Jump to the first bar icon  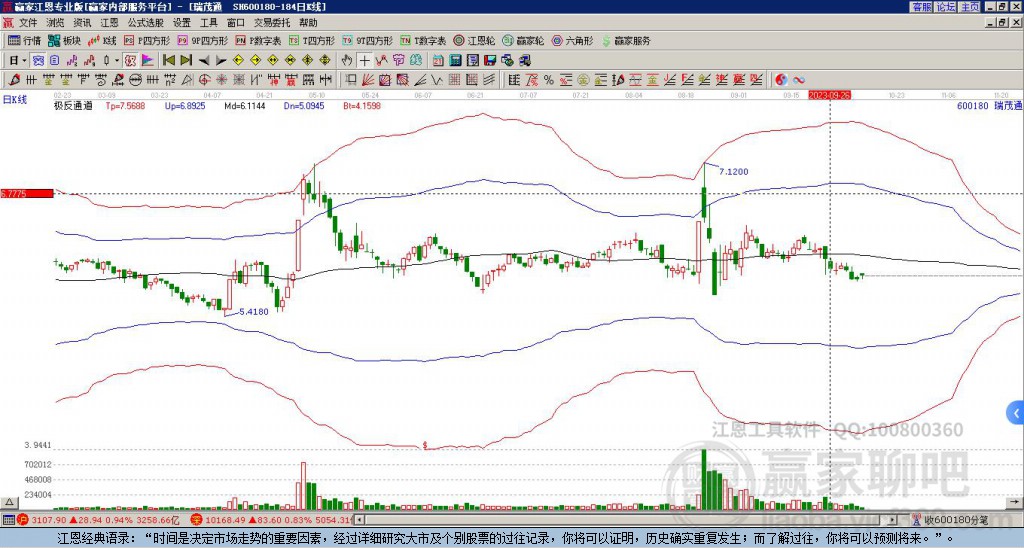point(168,61)
